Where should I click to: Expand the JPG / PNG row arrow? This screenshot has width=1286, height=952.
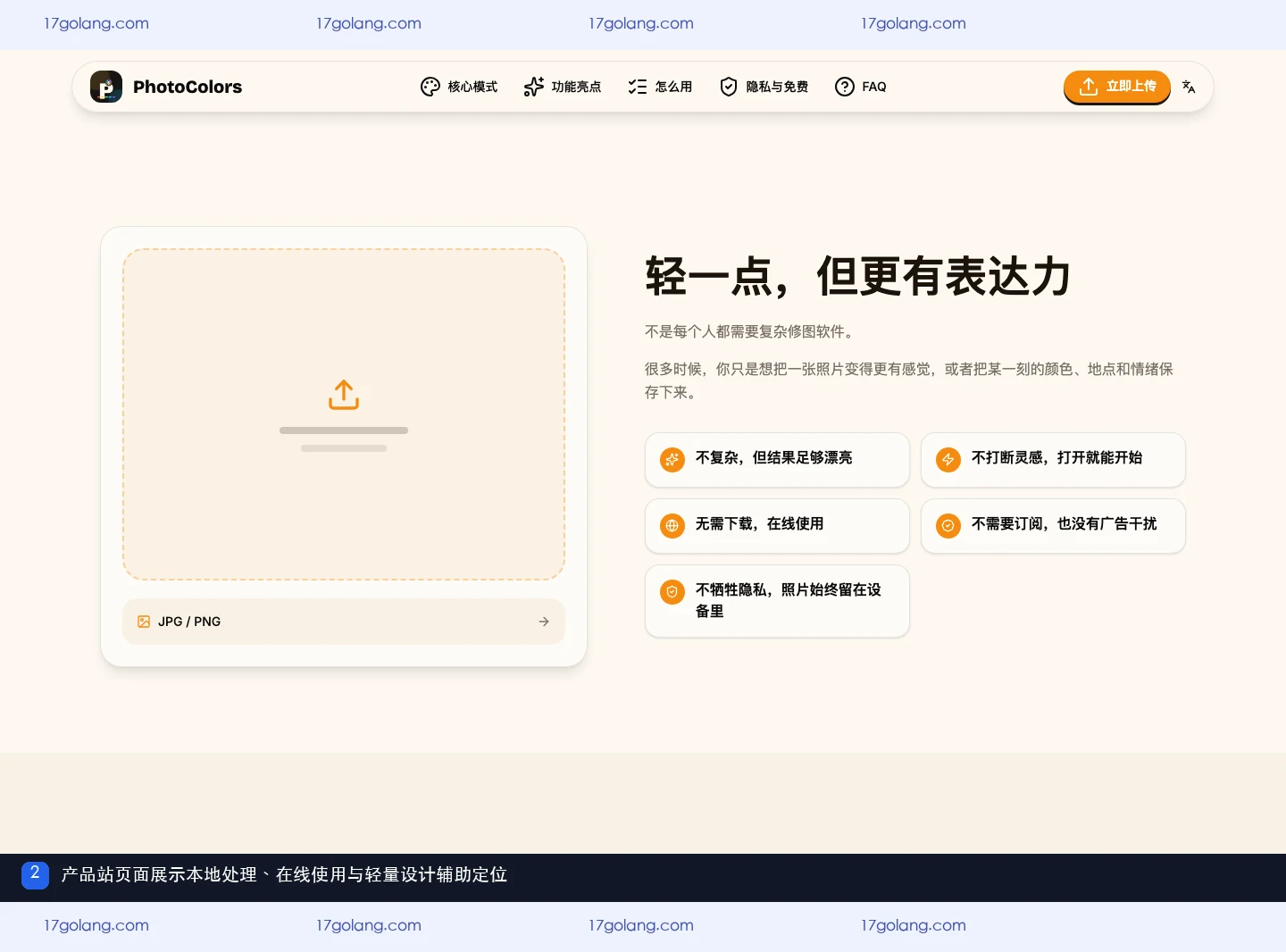point(544,622)
